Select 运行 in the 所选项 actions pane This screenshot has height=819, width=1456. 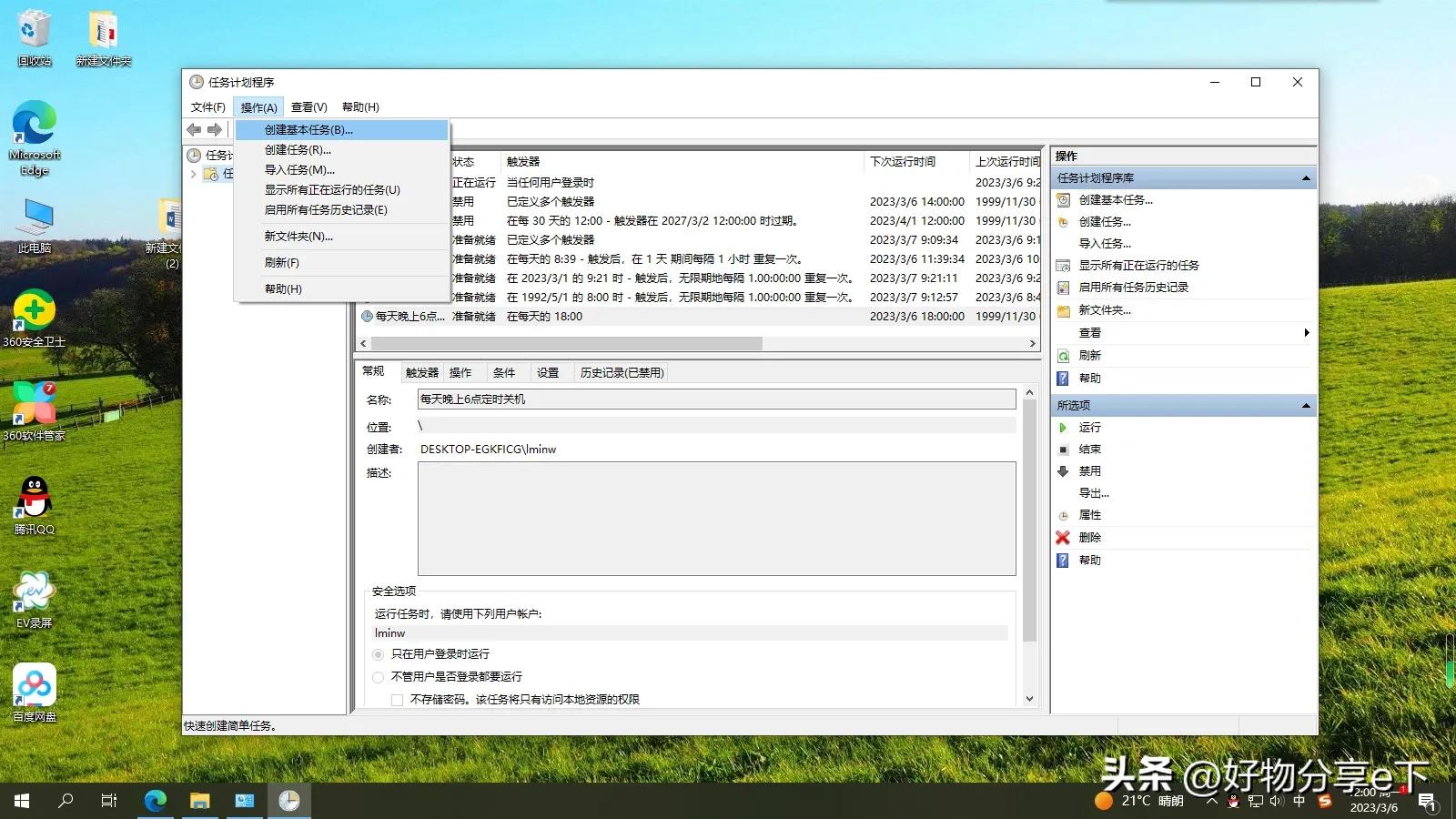click(x=1089, y=427)
